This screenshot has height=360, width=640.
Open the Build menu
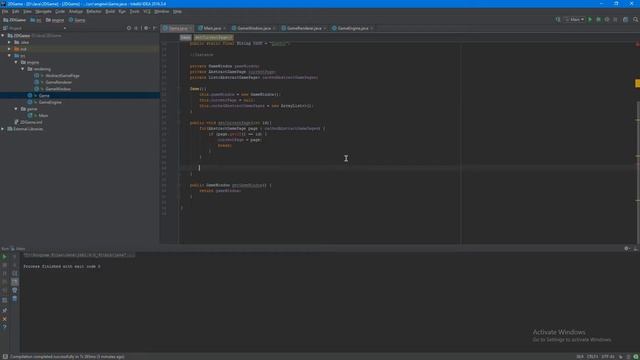(x=110, y=11)
